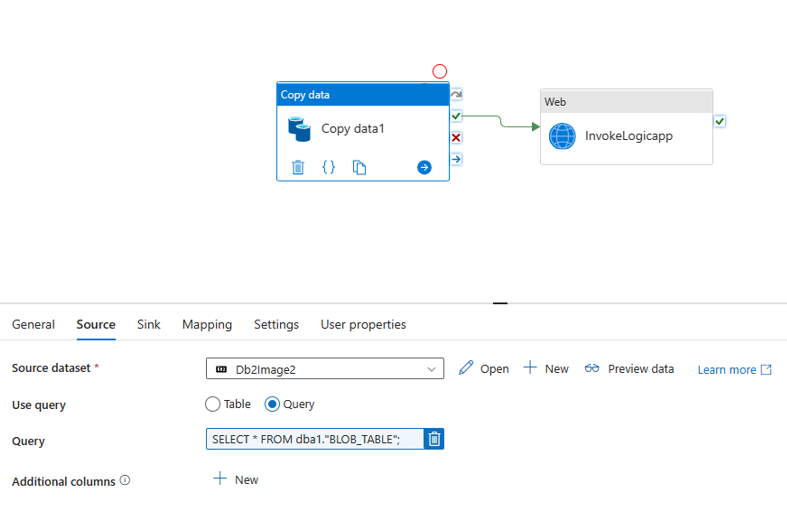Image resolution: width=787 pixels, height=520 pixels.
Task: Select the green success connector on Copy data
Action: (x=456, y=116)
